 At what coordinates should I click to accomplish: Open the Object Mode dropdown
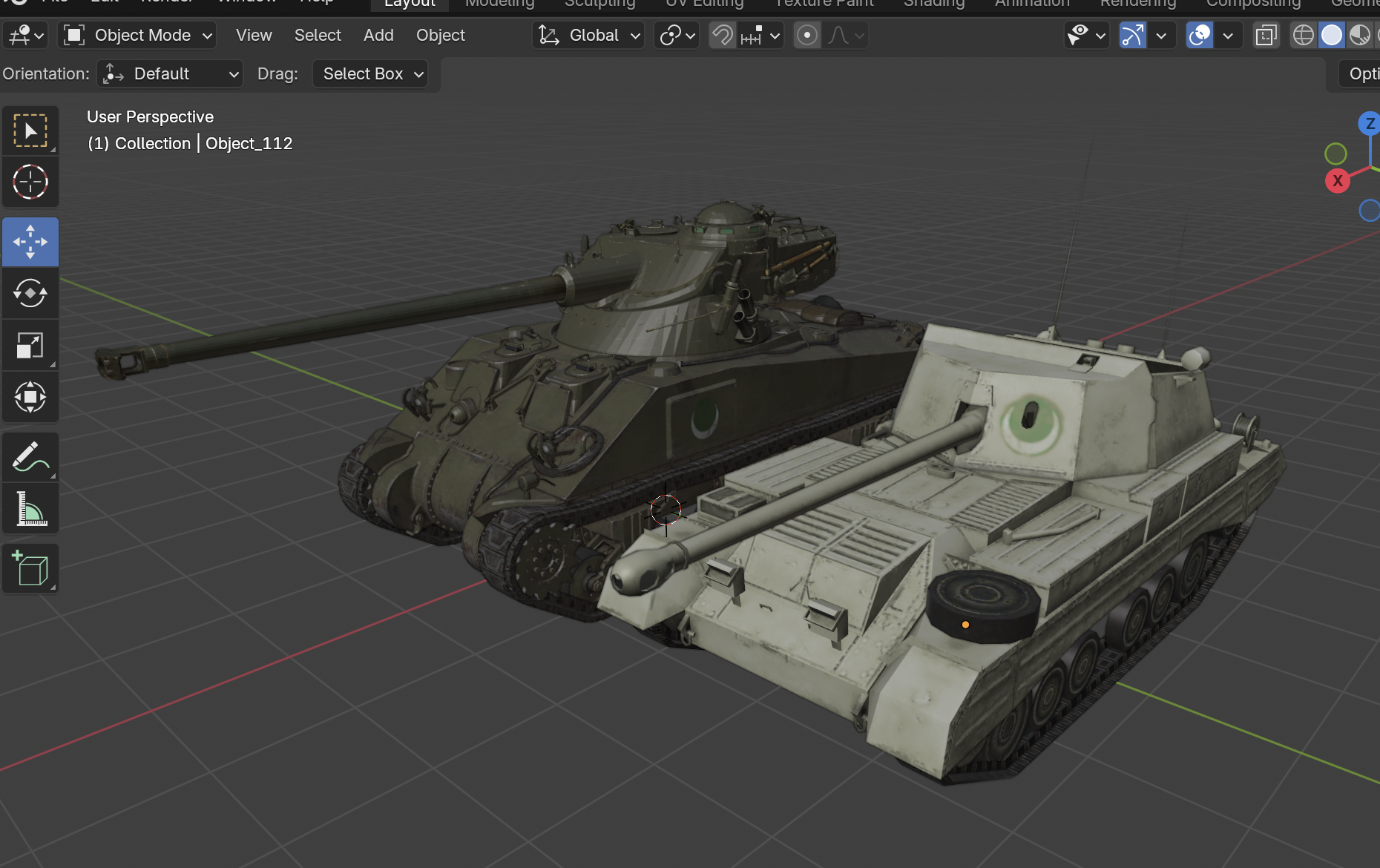coord(137,35)
